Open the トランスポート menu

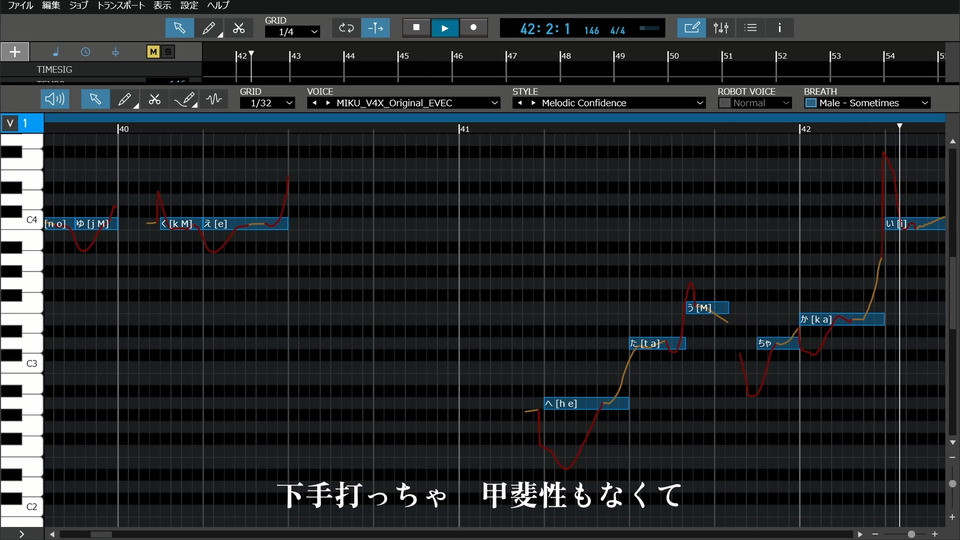click(x=121, y=6)
